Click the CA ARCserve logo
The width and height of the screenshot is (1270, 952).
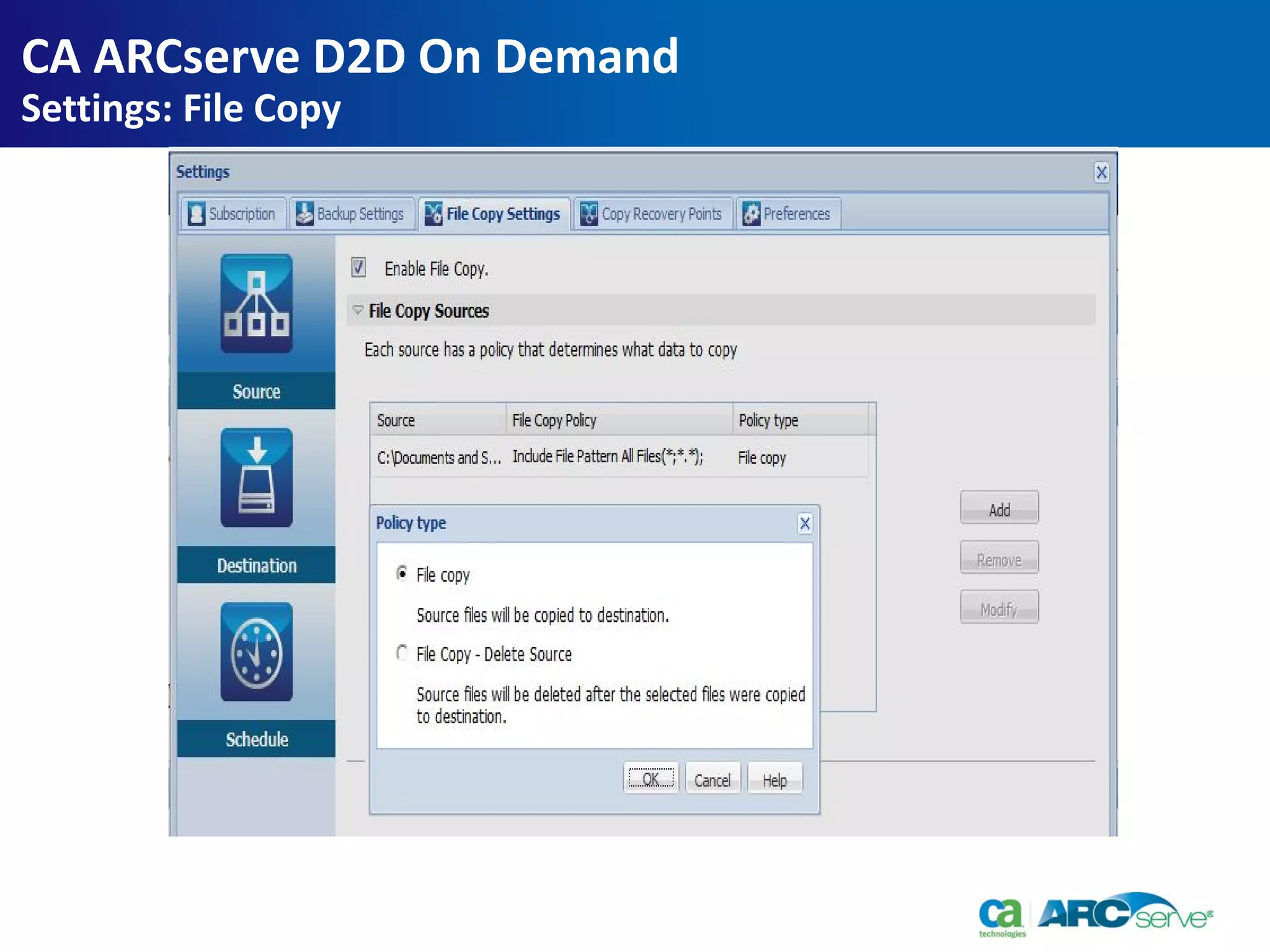click(x=1095, y=915)
